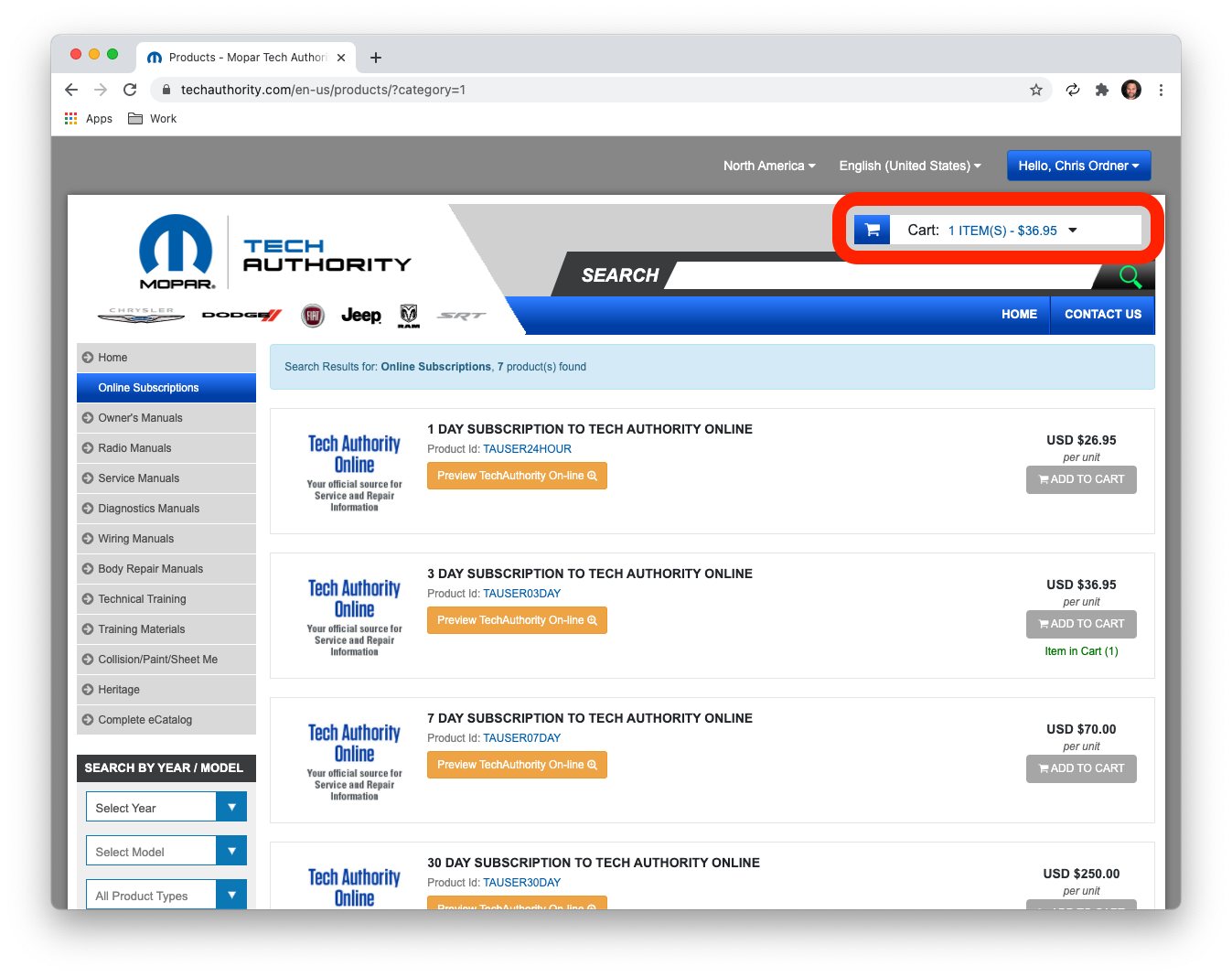Open Wiring Manuals category

point(166,539)
